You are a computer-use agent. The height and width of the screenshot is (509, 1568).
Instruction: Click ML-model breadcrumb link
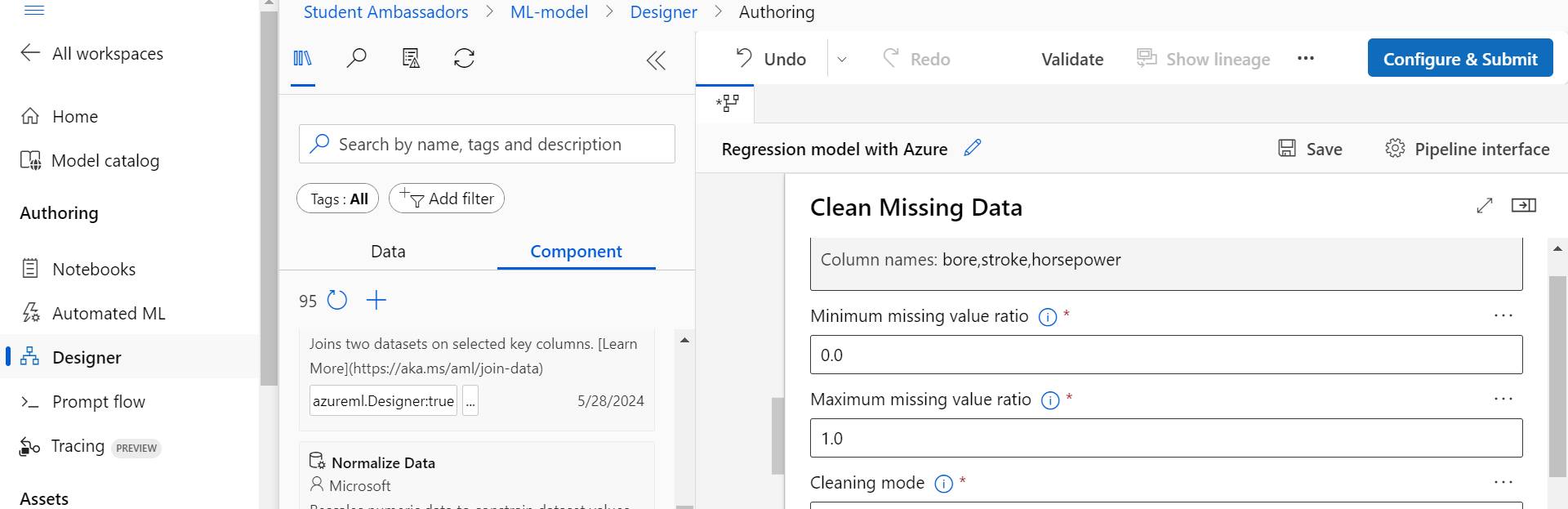pos(549,12)
